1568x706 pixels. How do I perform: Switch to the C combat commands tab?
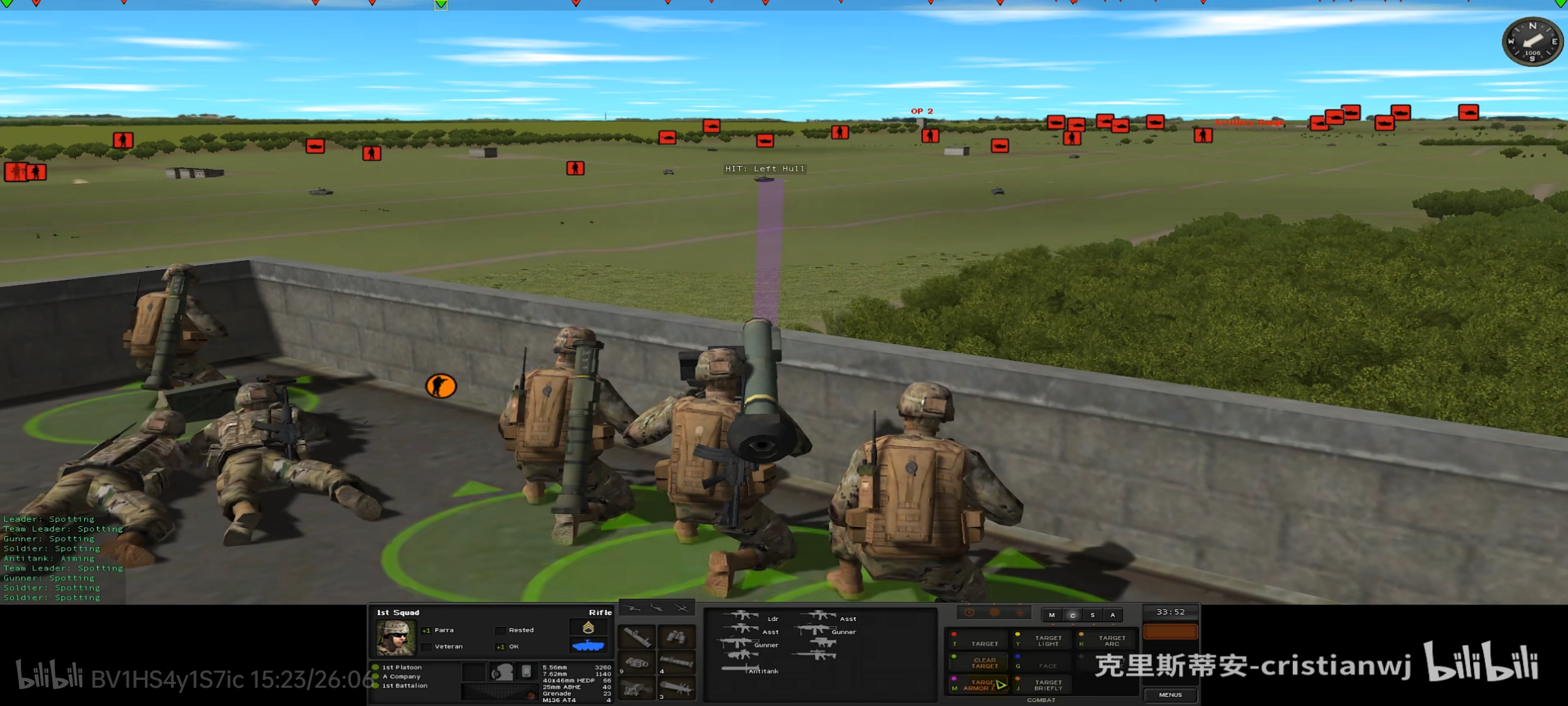click(1072, 615)
